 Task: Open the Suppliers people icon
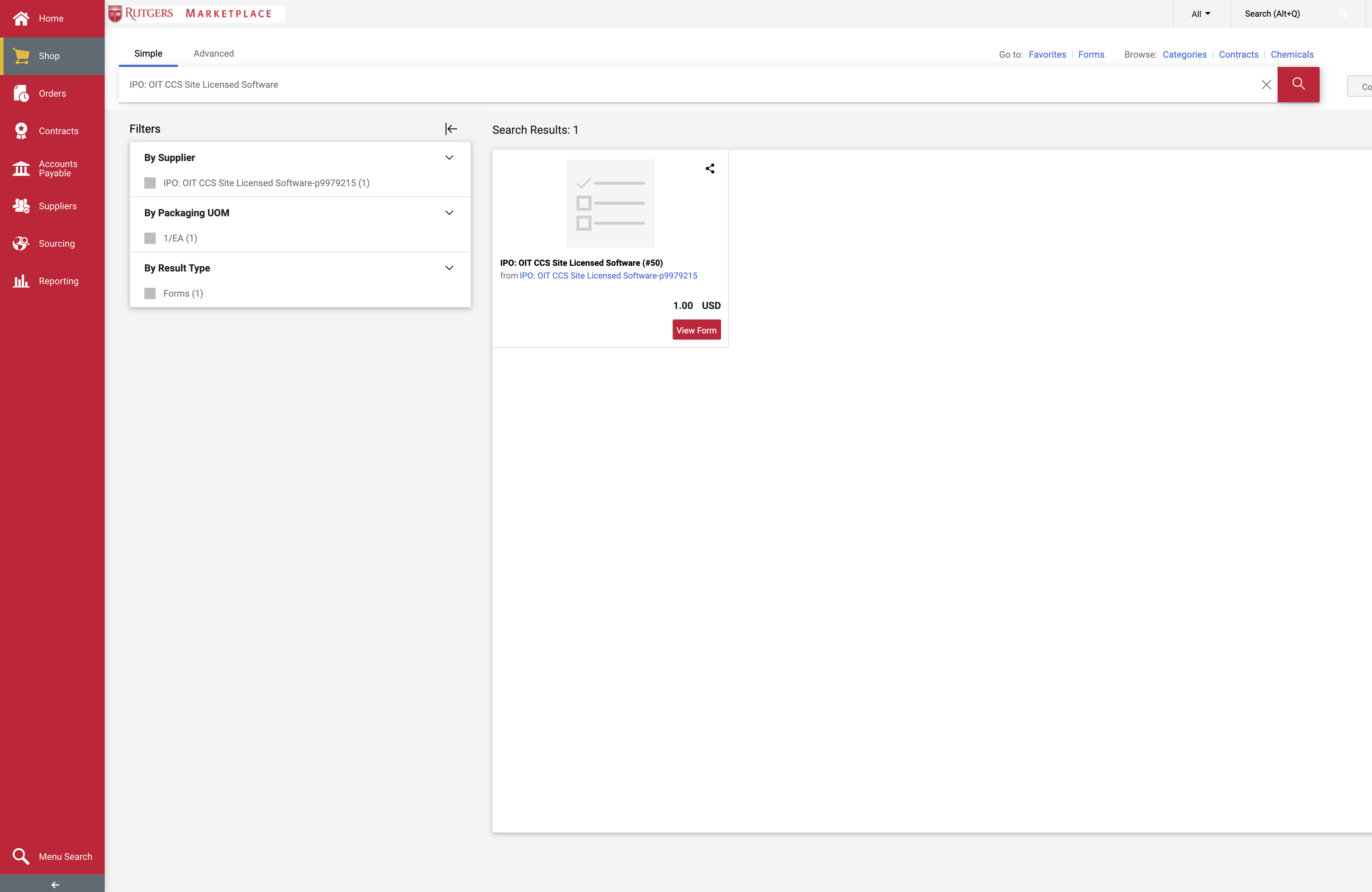click(x=21, y=206)
